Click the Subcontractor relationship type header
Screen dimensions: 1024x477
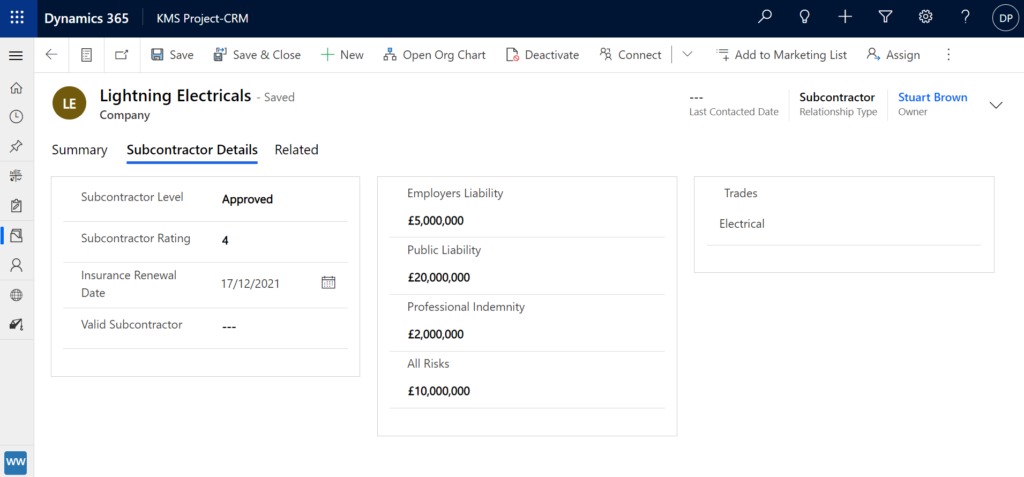[837, 97]
